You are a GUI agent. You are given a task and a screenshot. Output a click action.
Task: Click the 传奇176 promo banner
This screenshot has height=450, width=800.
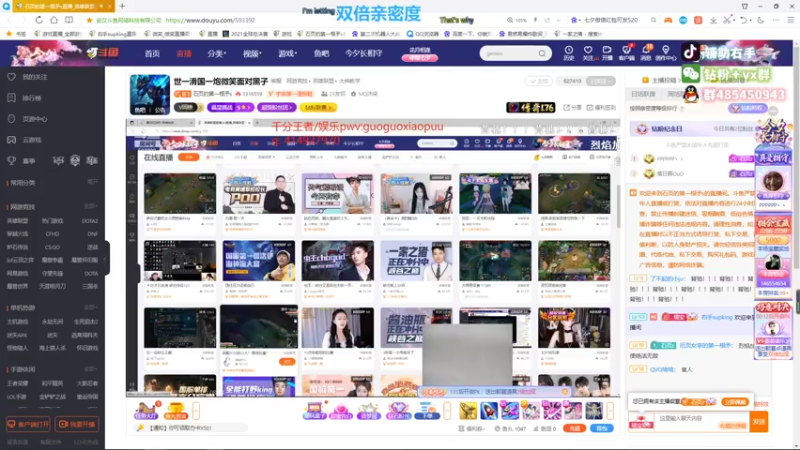pyautogui.click(x=531, y=107)
